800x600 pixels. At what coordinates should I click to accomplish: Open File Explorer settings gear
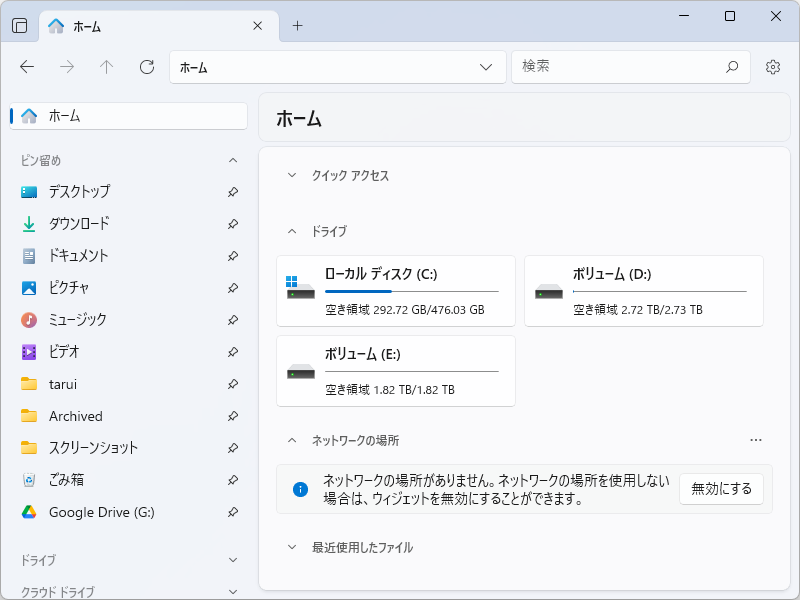tap(772, 67)
